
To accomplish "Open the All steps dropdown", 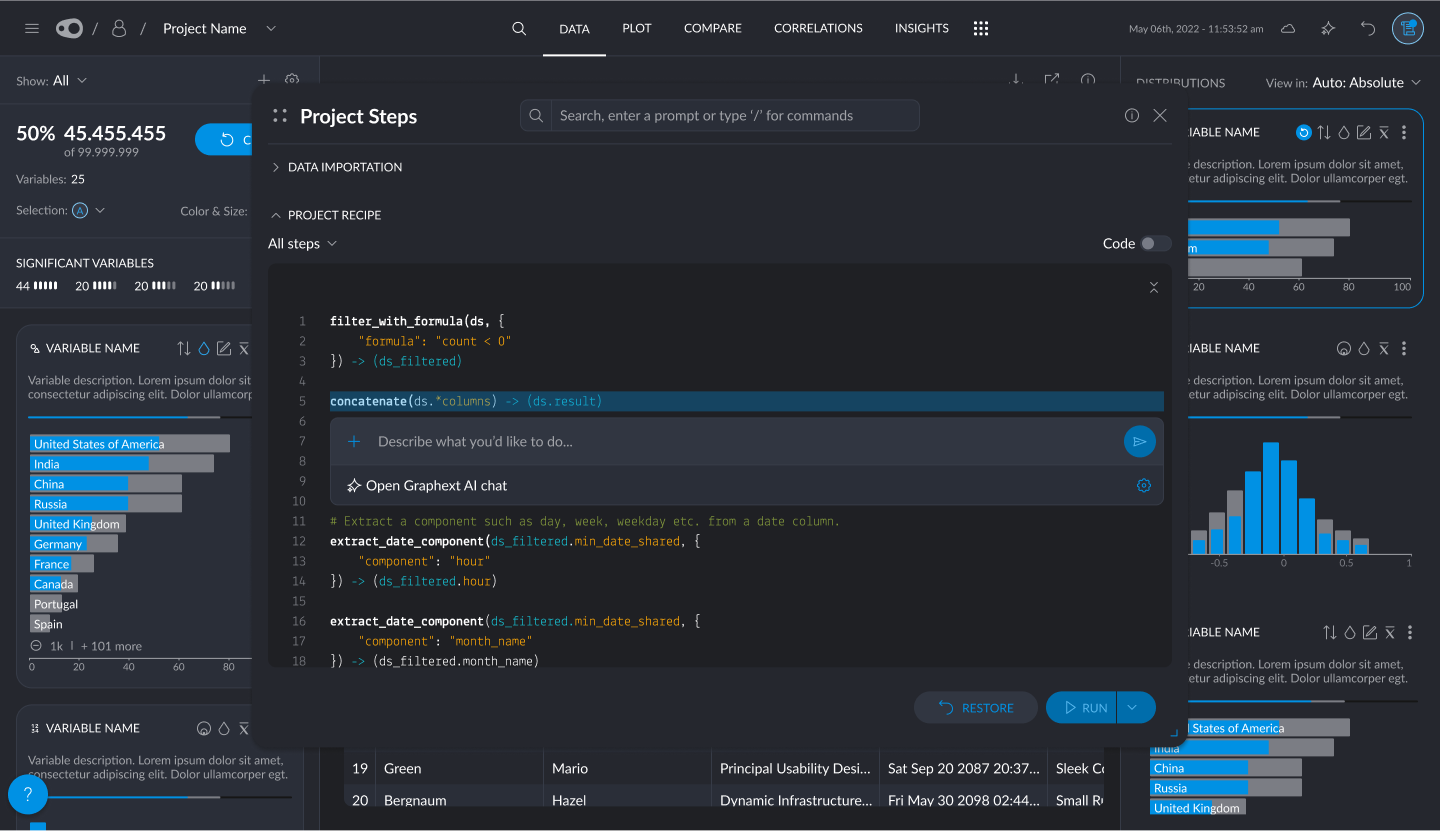I will [302, 243].
